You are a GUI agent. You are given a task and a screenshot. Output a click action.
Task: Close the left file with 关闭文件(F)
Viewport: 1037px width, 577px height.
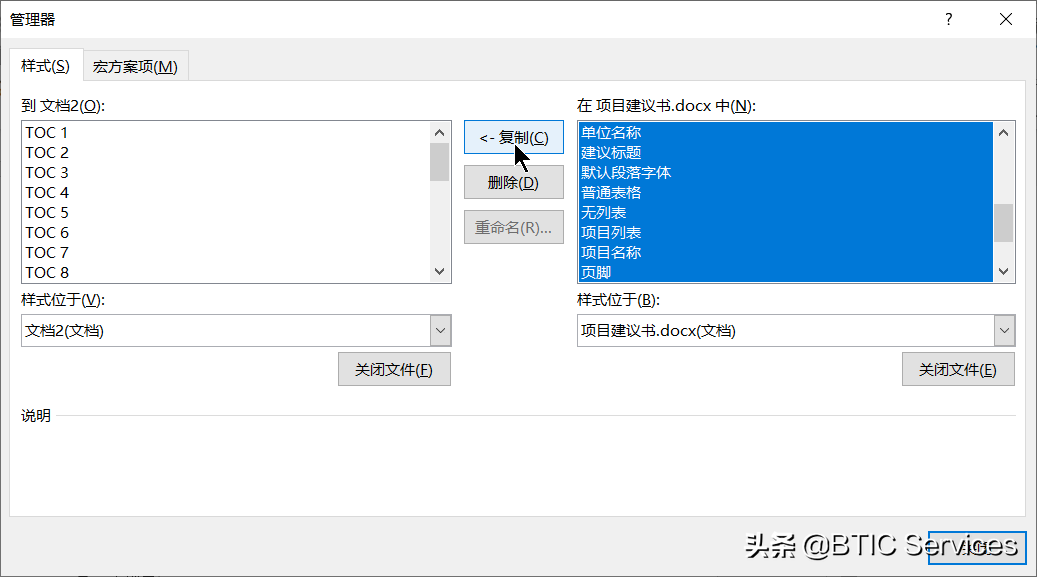tap(394, 369)
